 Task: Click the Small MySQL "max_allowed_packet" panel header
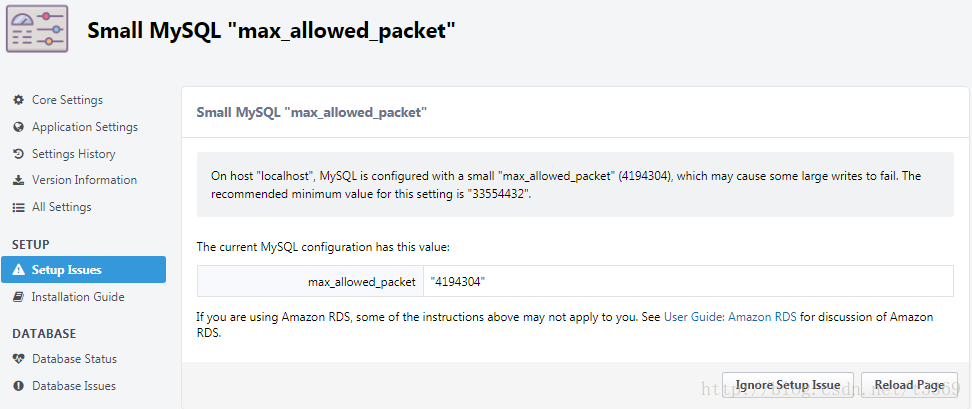pos(575,112)
